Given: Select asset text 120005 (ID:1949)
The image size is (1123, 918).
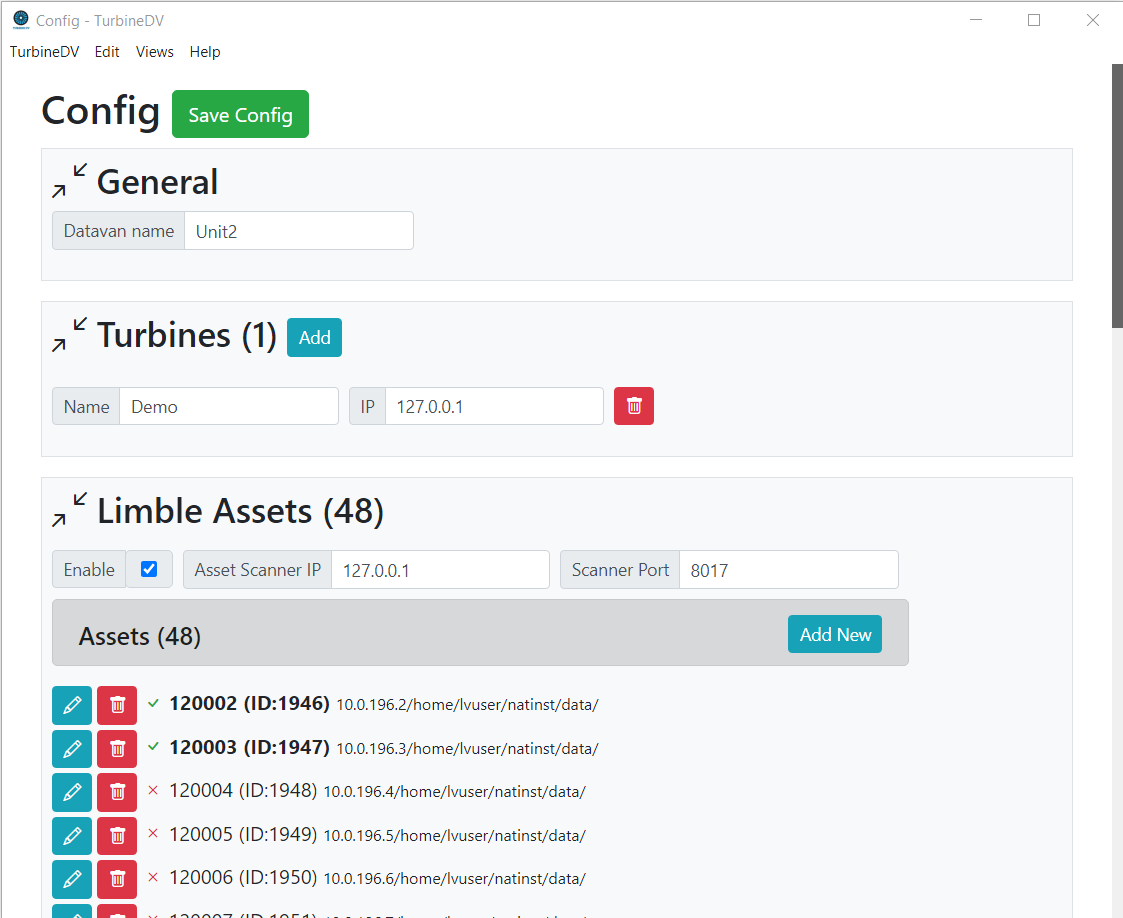Looking at the screenshot, I should (243, 834).
